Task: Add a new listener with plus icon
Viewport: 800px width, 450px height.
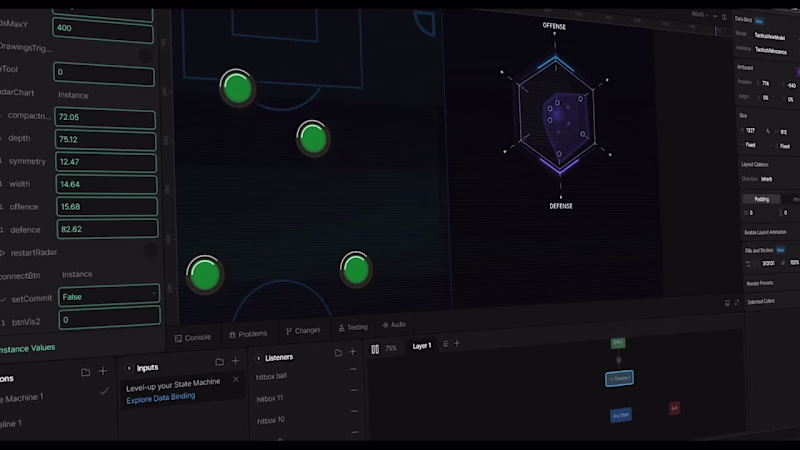Action: click(x=353, y=352)
